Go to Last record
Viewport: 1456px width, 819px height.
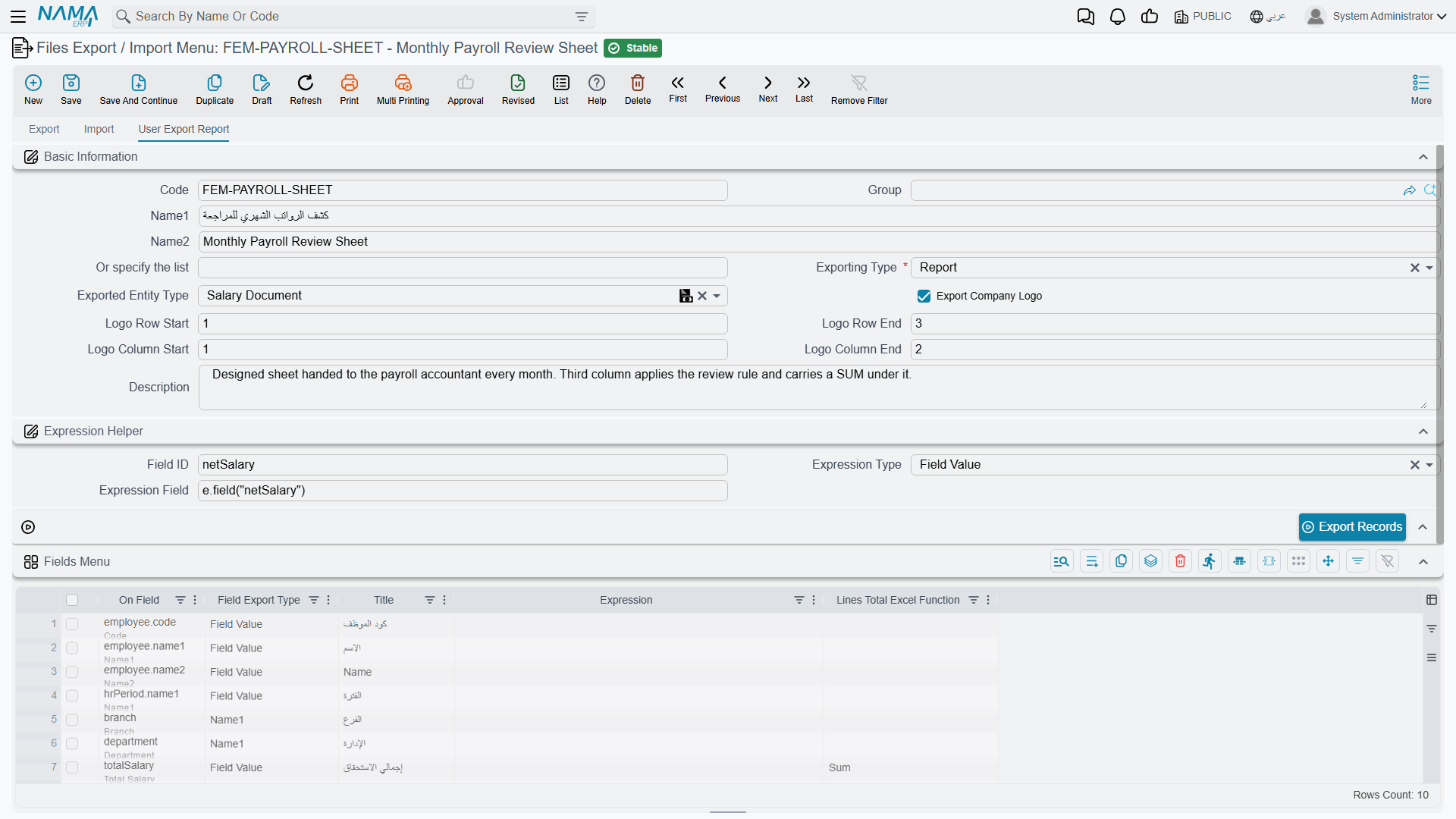point(804,83)
